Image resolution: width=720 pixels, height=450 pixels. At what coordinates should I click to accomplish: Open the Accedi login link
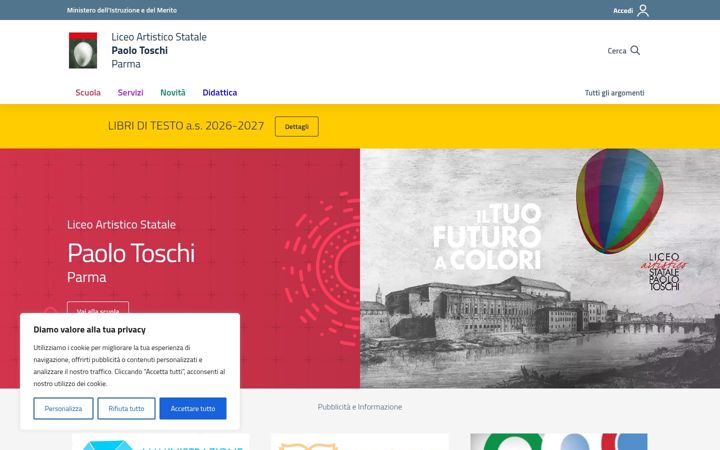[623, 11]
